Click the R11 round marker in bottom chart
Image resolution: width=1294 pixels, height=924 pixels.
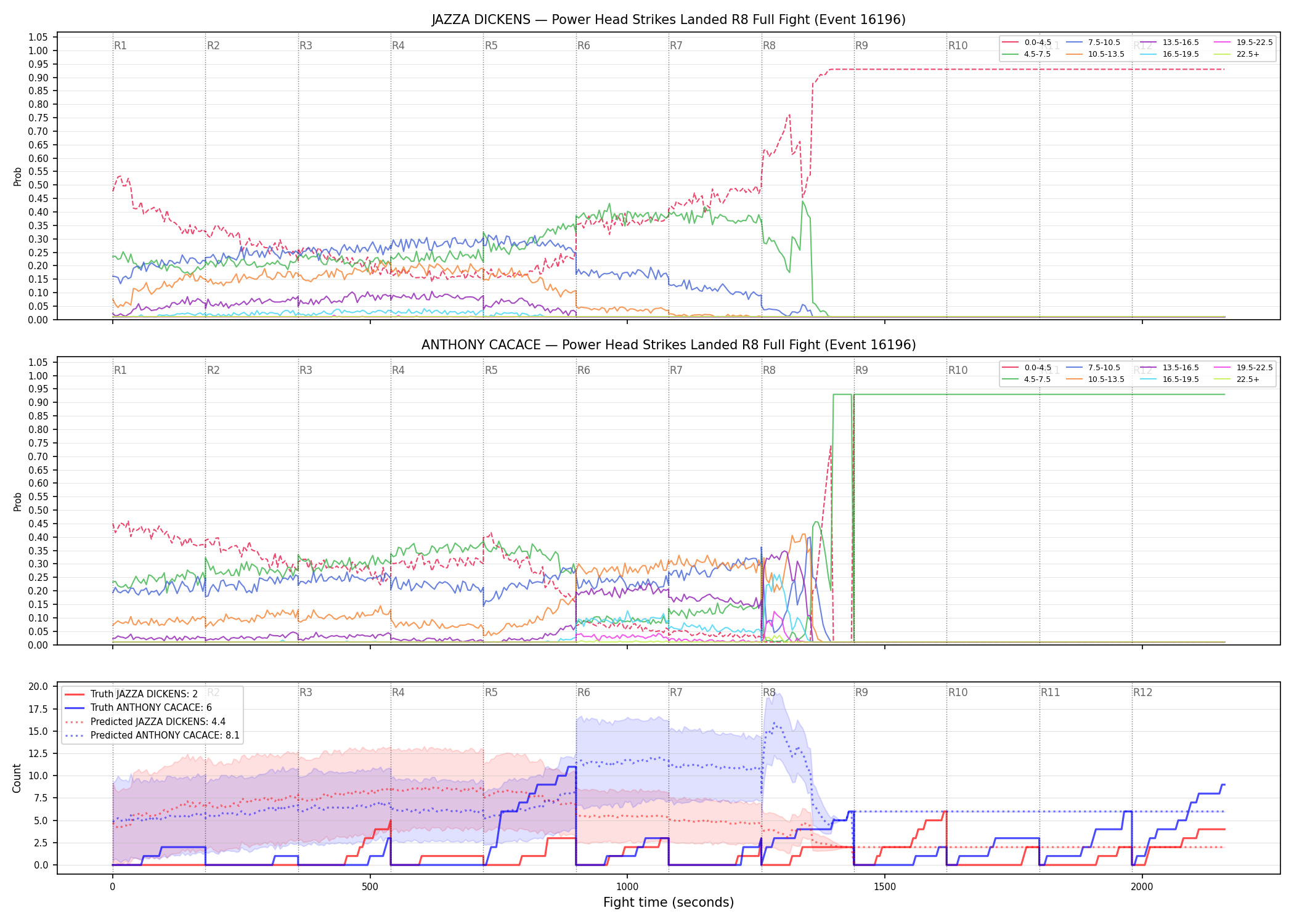pyautogui.click(x=1051, y=692)
